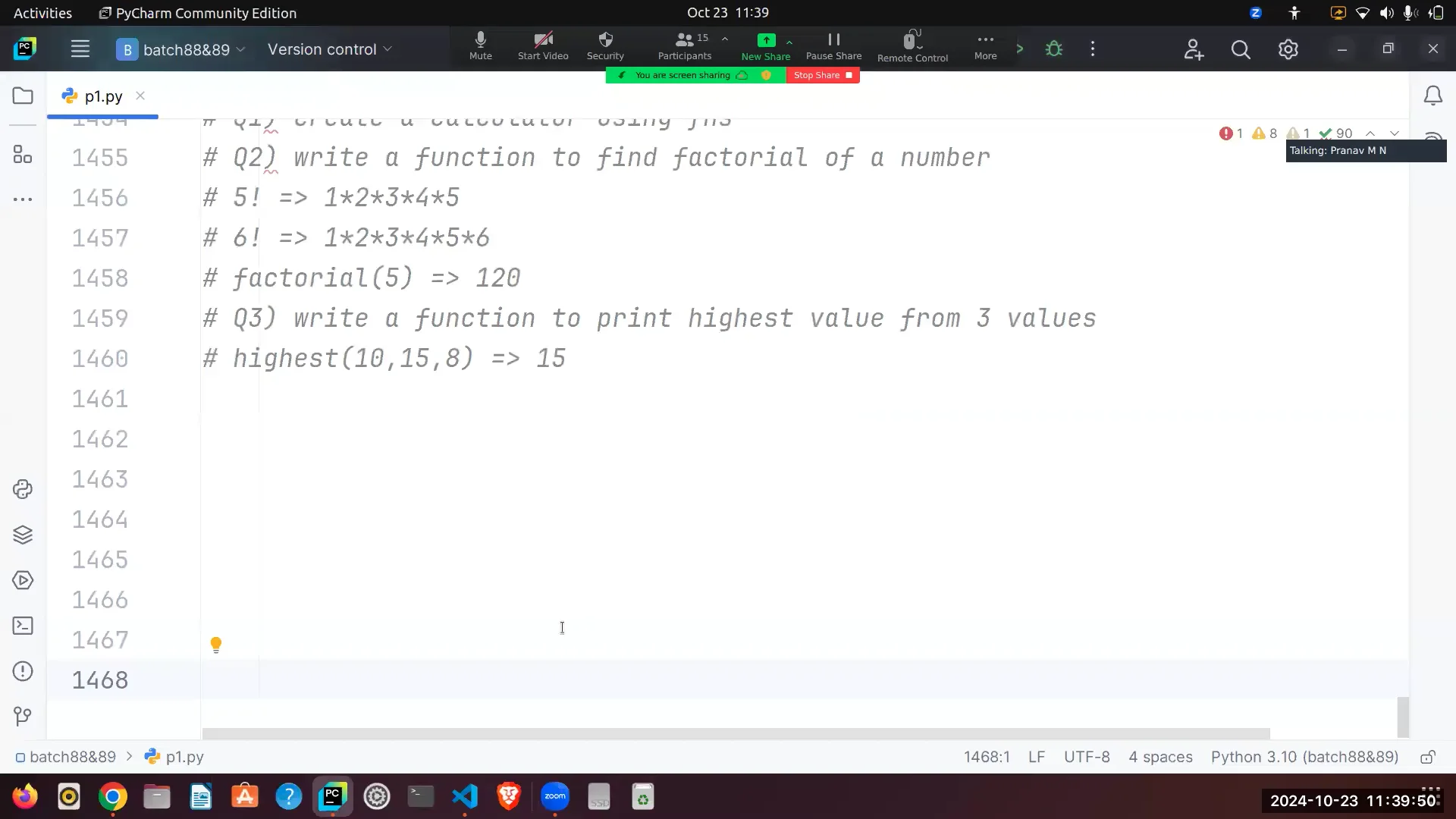Open the main menu

(x=80, y=49)
